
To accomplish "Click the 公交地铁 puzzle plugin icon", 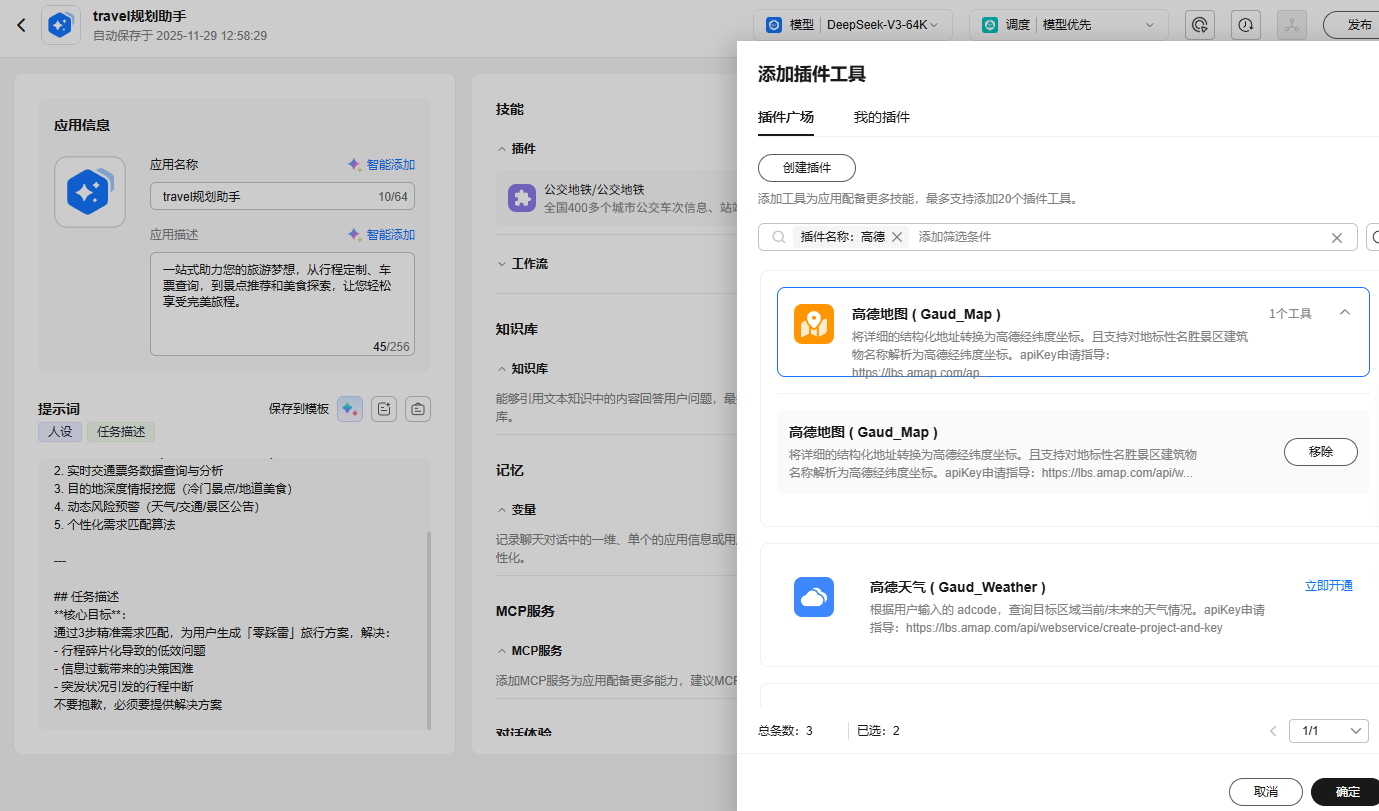I will [x=522, y=198].
